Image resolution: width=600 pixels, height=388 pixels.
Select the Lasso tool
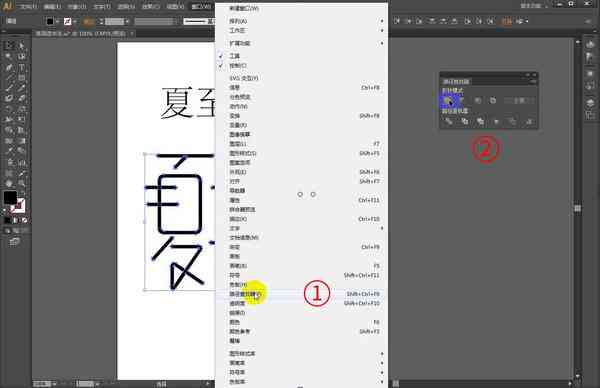coord(22,56)
